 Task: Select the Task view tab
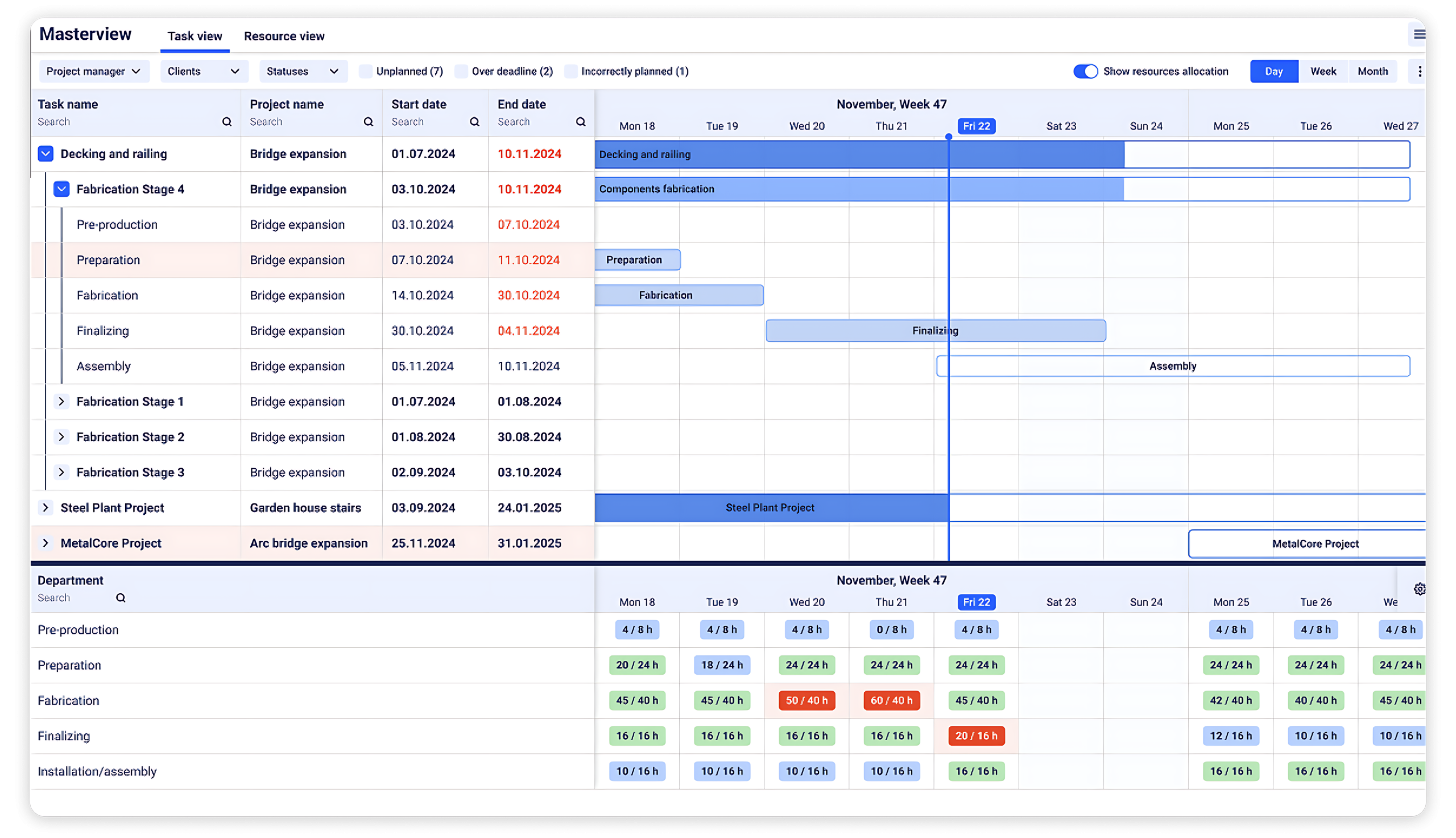(195, 36)
